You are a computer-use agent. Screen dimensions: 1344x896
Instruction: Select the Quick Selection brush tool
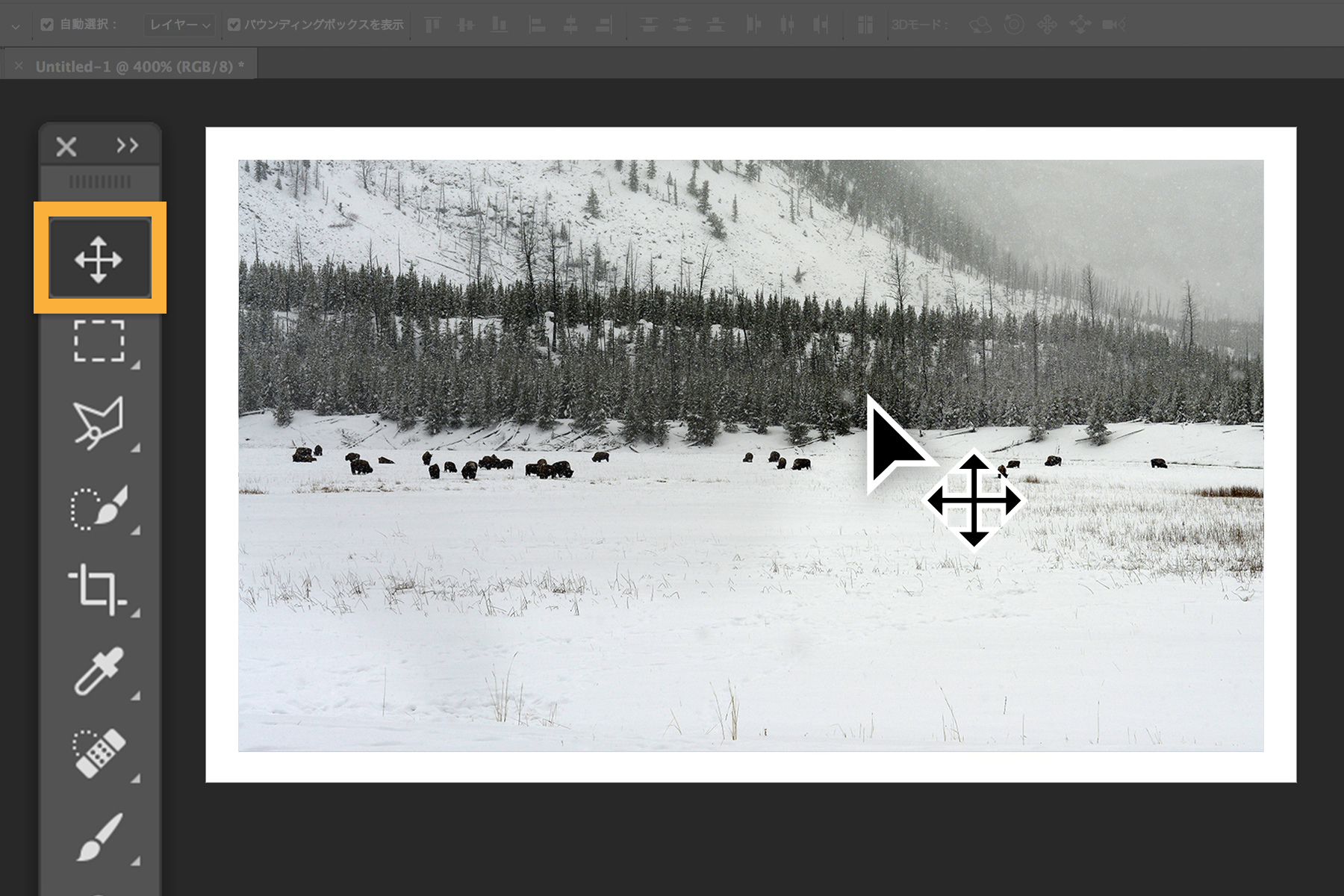click(99, 508)
